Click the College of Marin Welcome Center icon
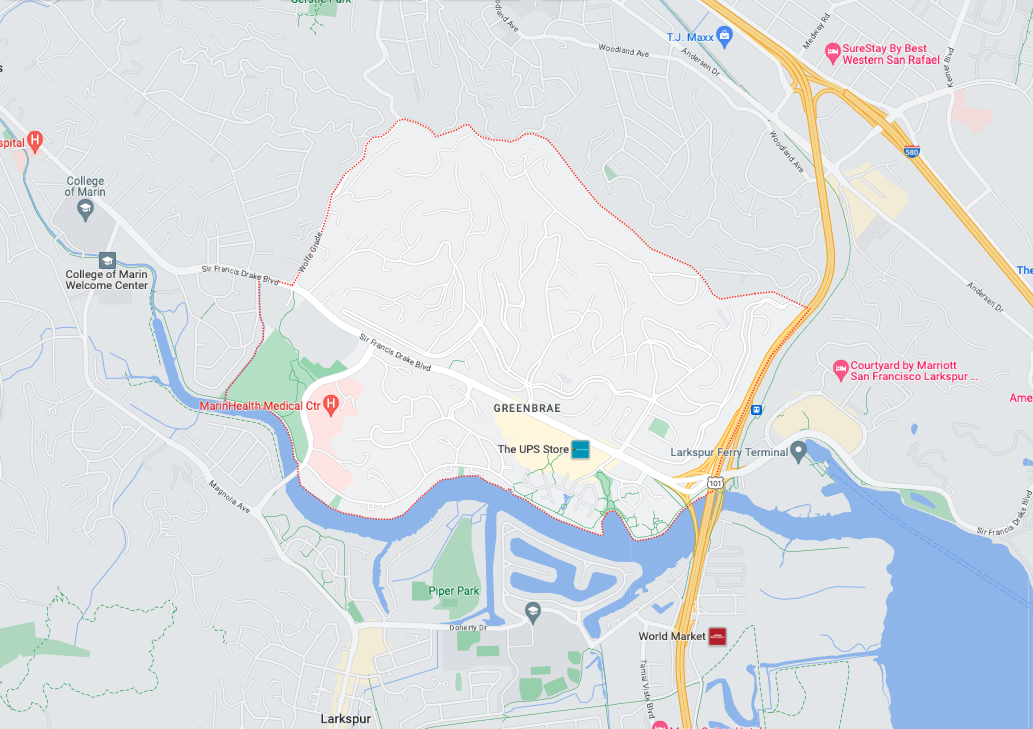This screenshot has height=729, width=1033. tap(107, 260)
